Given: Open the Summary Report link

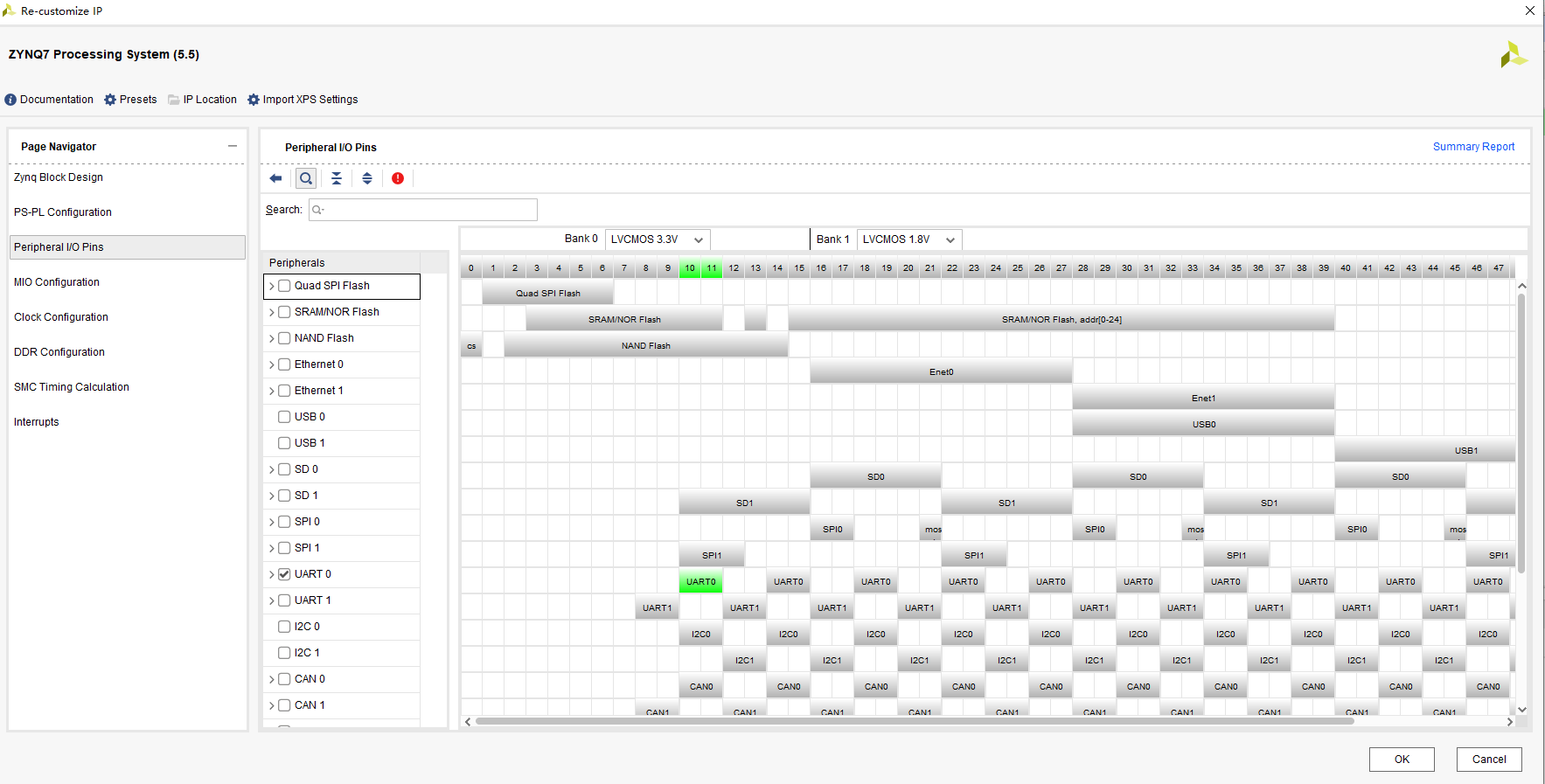Looking at the screenshot, I should coord(1473,147).
